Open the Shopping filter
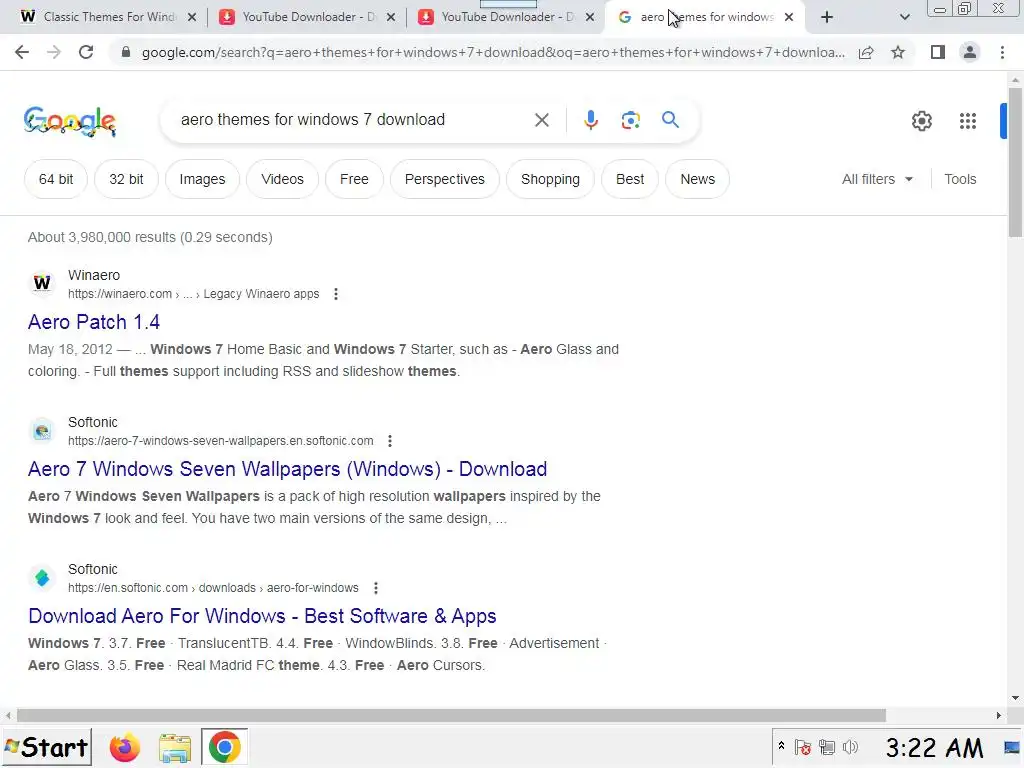This screenshot has height=768, width=1024. (551, 179)
